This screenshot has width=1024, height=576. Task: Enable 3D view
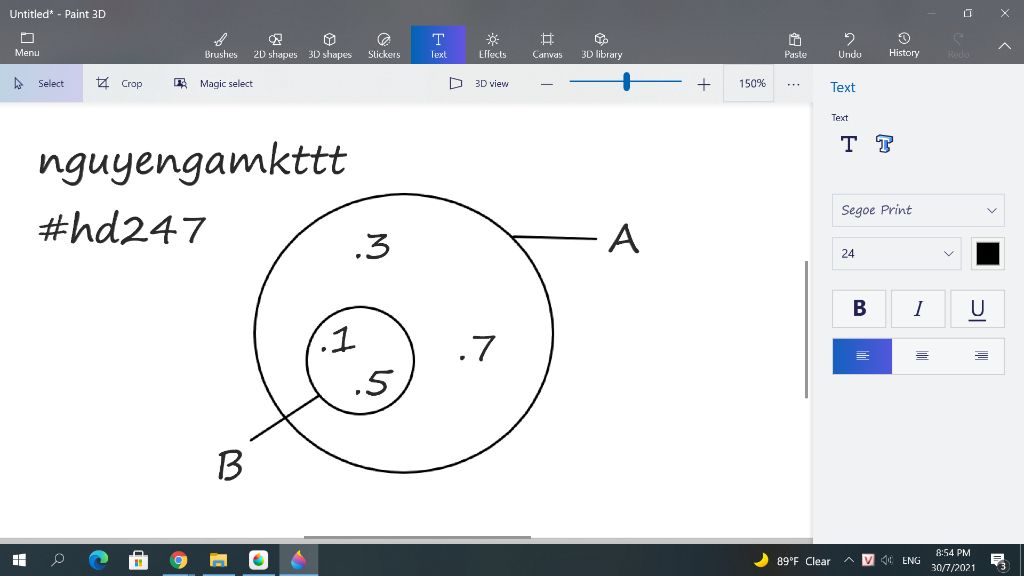tap(479, 84)
